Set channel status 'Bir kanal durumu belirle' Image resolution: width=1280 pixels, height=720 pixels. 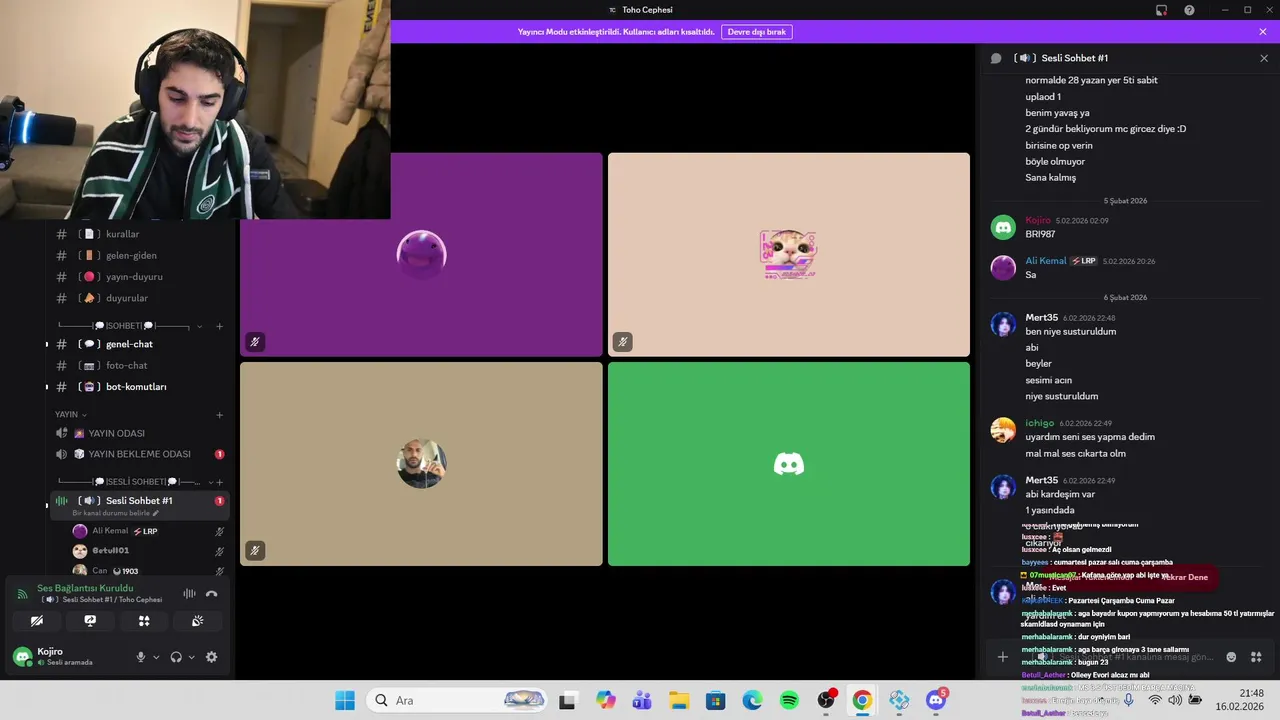pyautogui.click(x=115, y=513)
